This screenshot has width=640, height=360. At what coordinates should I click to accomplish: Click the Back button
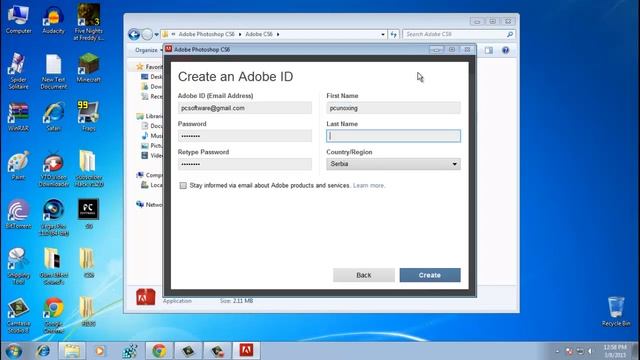pos(364,275)
